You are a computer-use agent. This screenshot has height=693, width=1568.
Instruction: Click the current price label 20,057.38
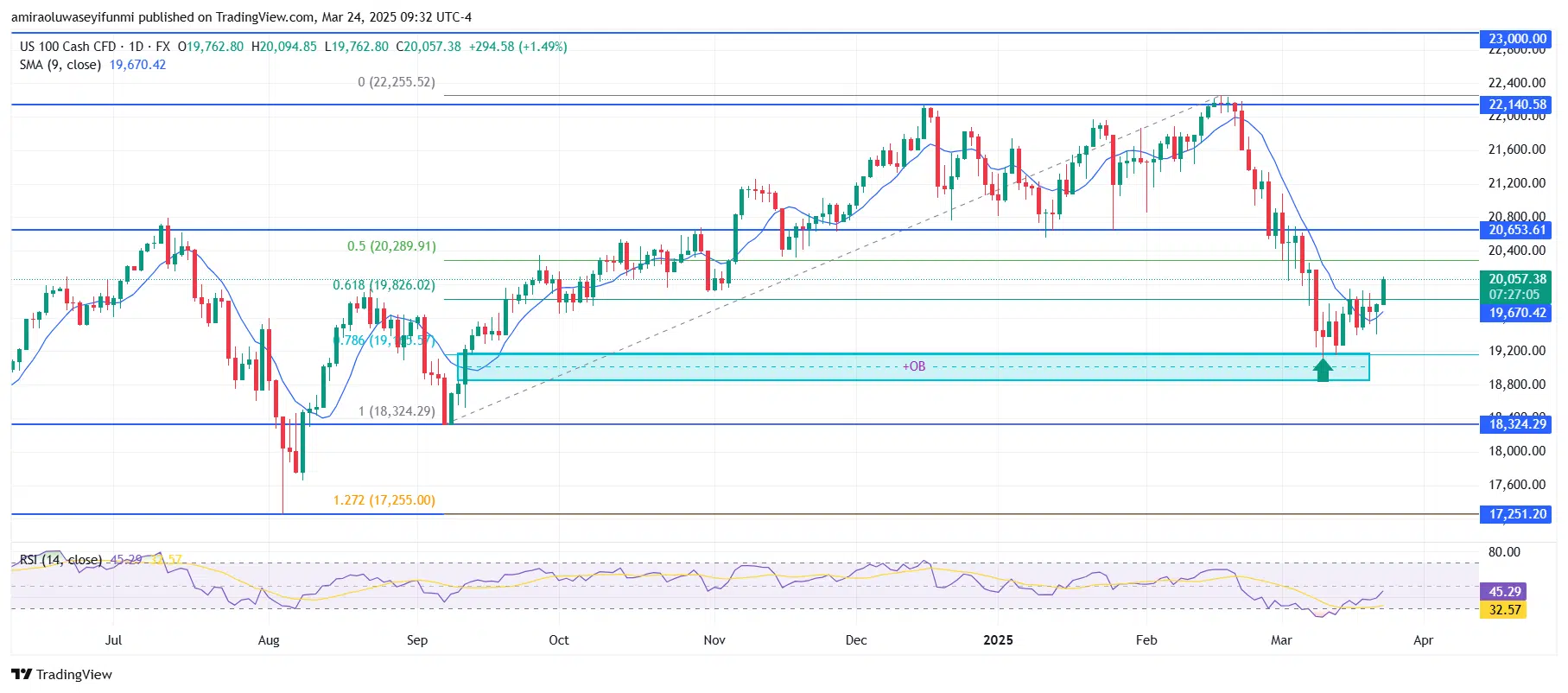coord(1516,279)
